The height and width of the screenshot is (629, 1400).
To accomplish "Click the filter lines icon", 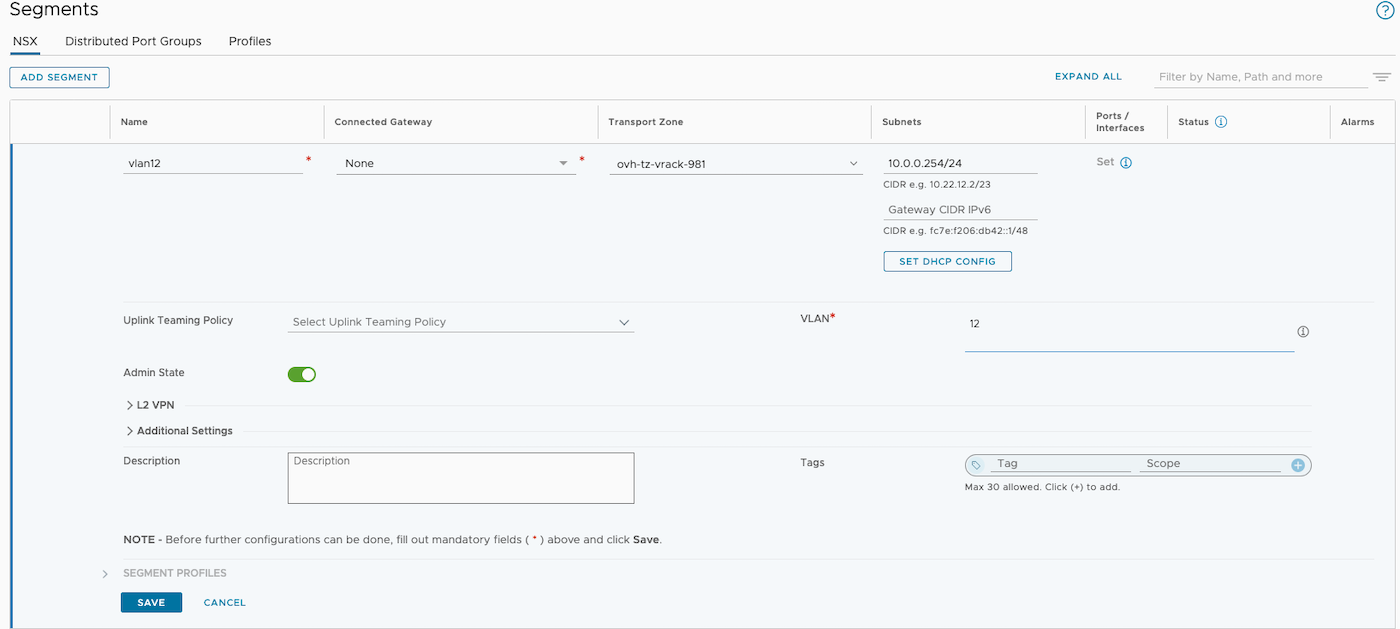I will [1381, 77].
